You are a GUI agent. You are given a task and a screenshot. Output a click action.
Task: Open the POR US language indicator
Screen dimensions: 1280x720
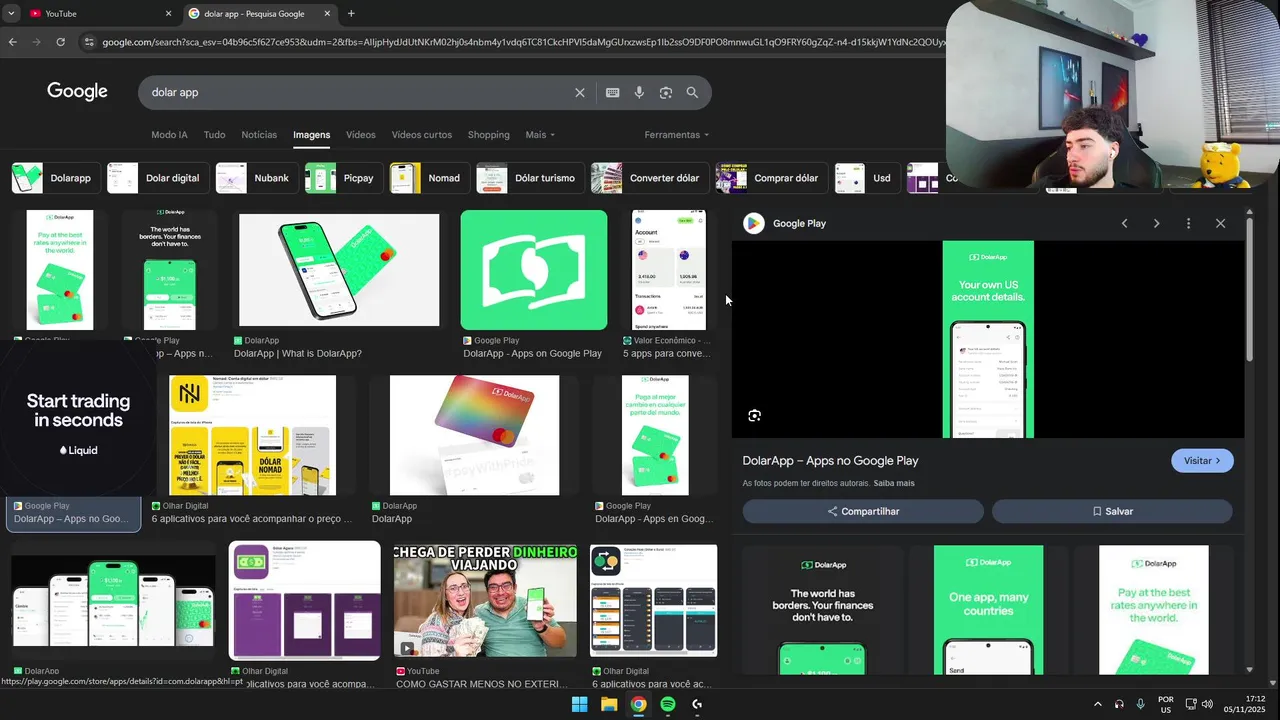click(1166, 704)
